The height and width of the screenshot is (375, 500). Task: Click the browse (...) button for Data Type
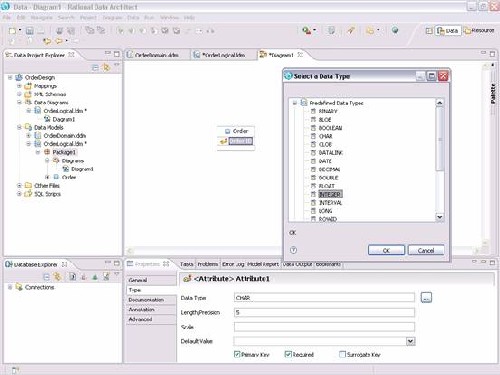pos(426,297)
